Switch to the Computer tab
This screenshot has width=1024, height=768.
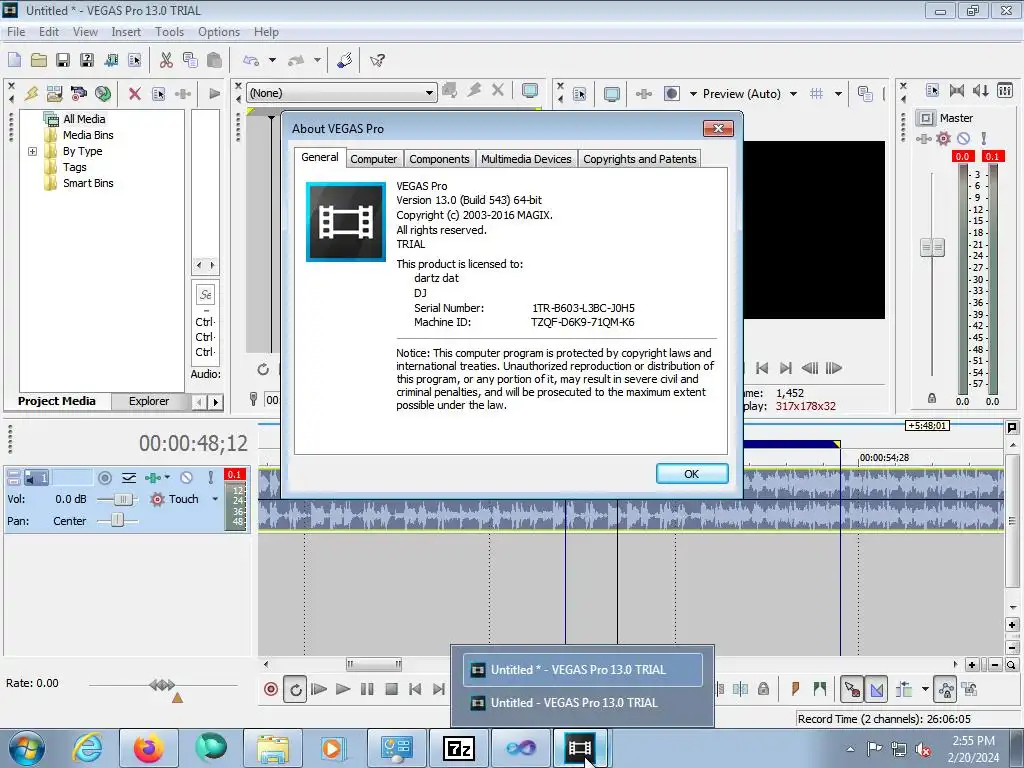coord(374,159)
